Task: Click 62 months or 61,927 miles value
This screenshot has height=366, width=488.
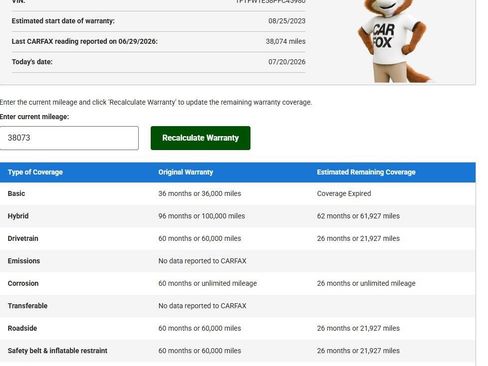Action: click(x=358, y=216)
